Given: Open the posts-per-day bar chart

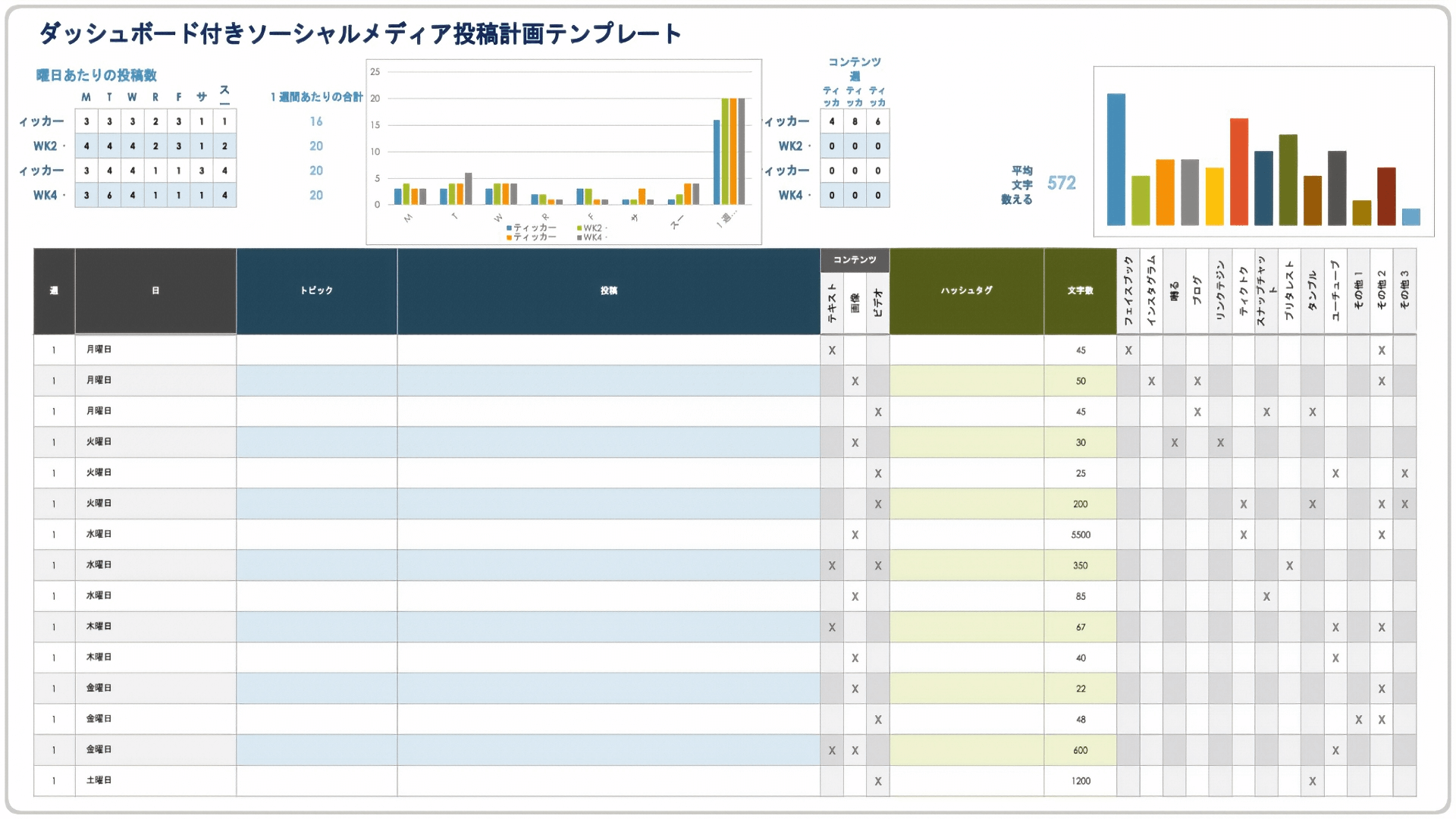Looking at the screenshot, I should point(563,152).
